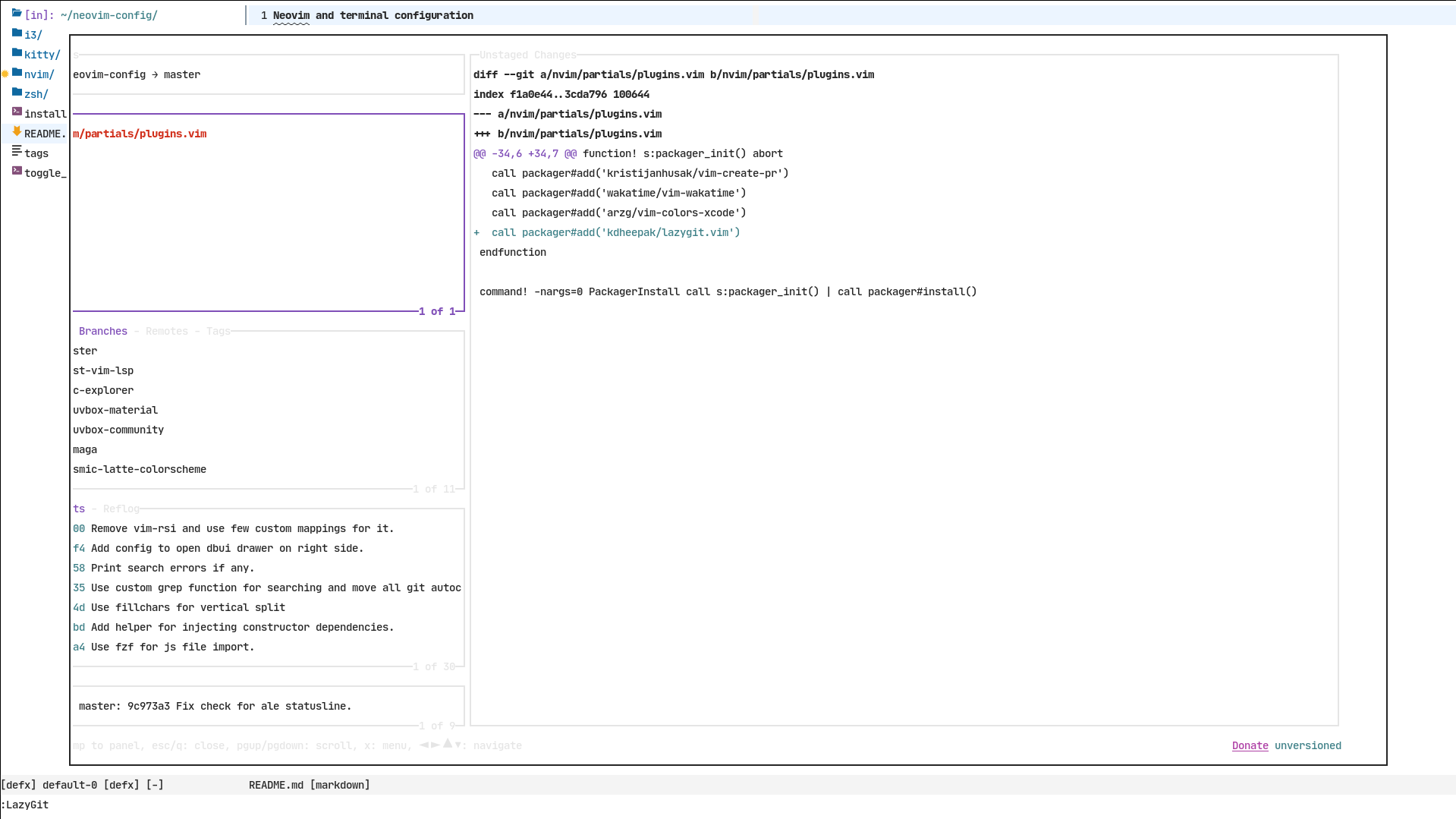Click the nvim folder icon

tap(17, 73)
